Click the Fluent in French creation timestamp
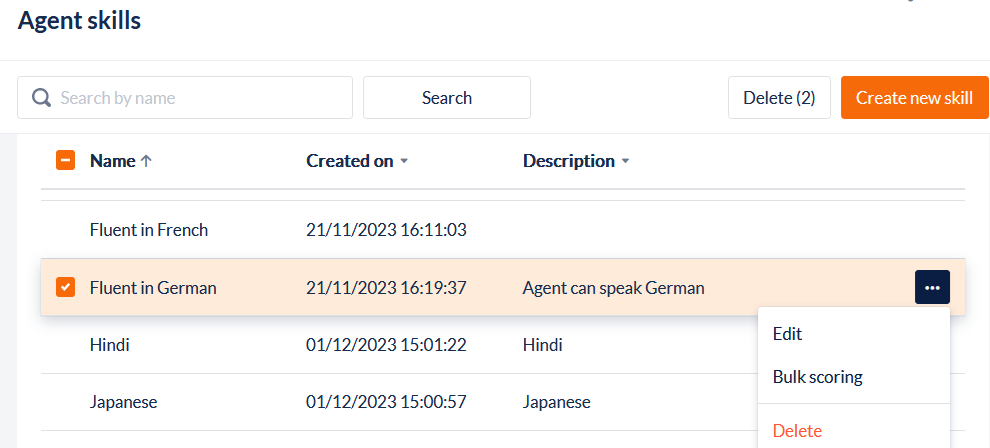 [386, 230]
